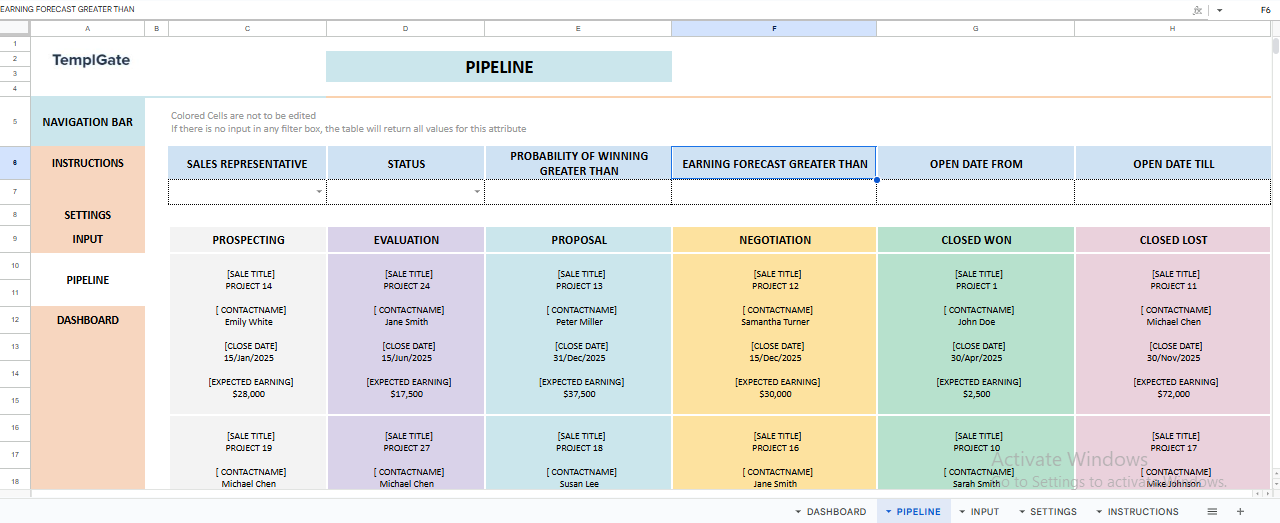Select column E header
The image size is (1280, 523).
[578, 29]
